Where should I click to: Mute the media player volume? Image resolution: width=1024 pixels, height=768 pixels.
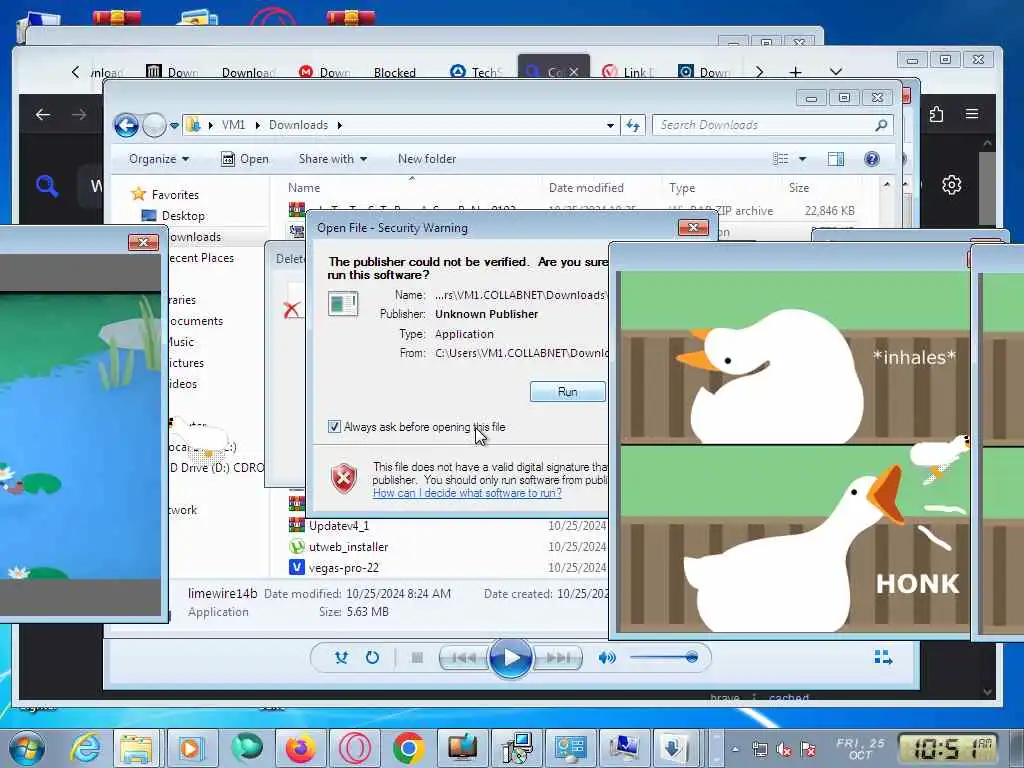point(607,658)
